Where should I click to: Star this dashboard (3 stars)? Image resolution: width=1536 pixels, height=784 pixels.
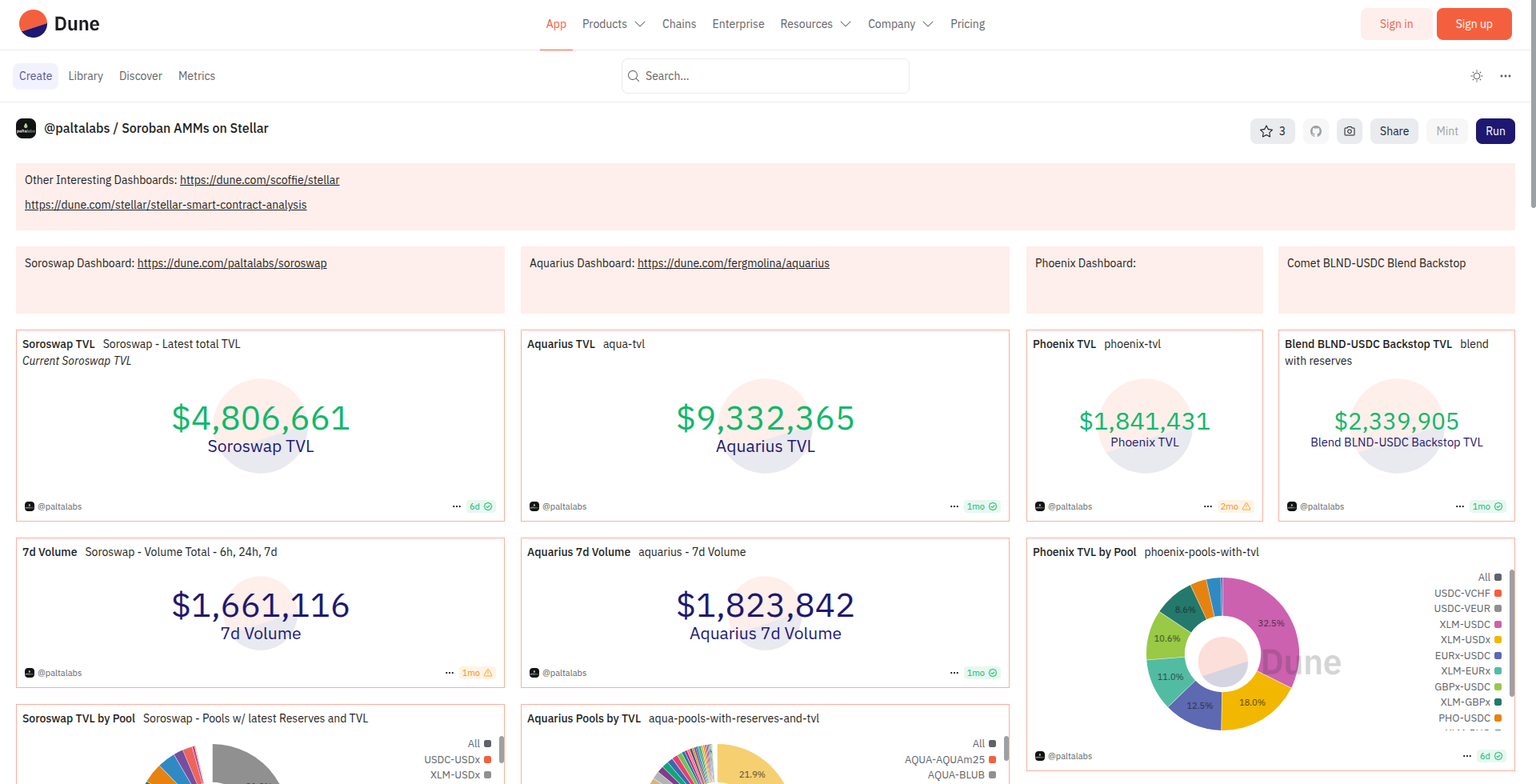(x=1273, y=131)
